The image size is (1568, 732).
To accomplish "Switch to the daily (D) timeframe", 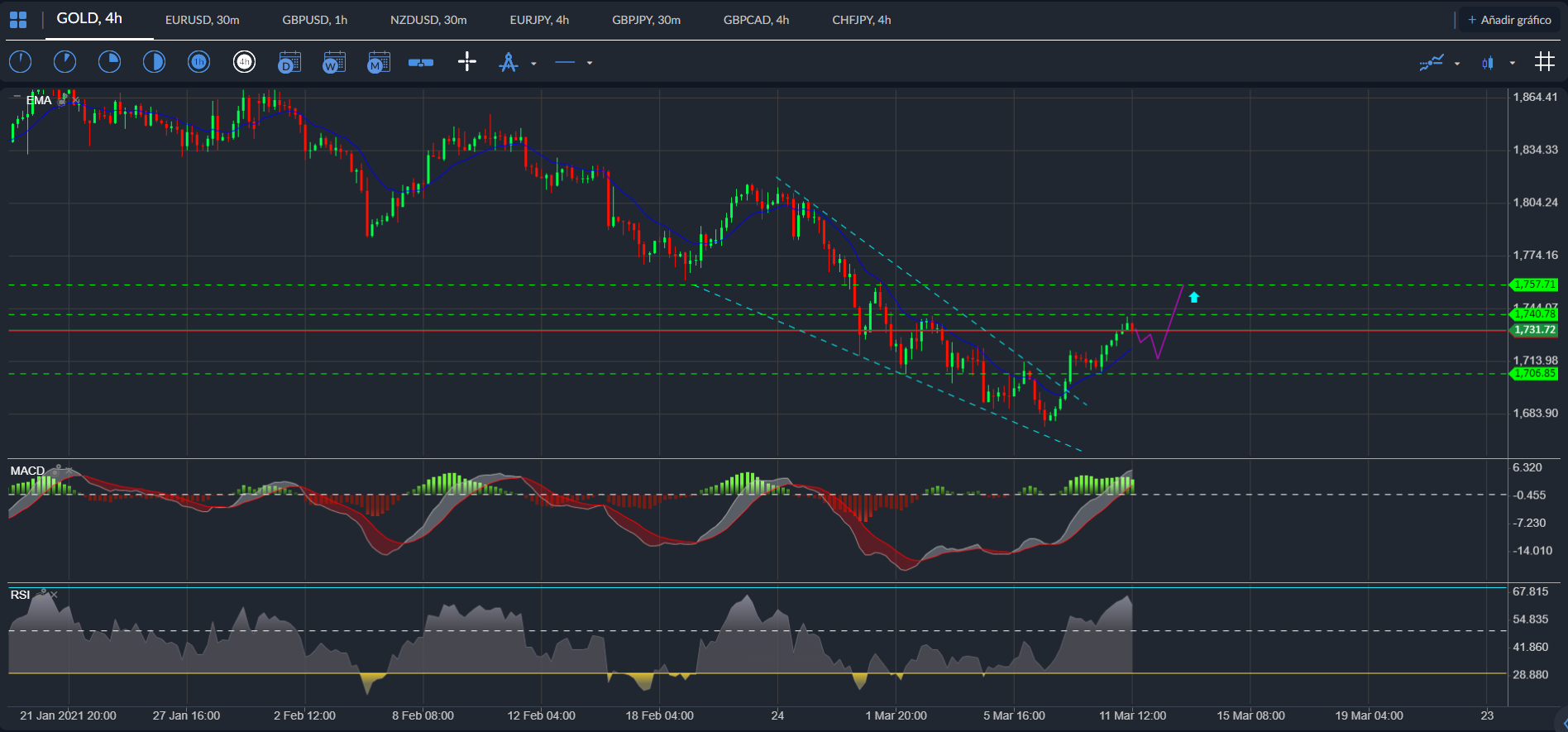I will coord(289,62).
